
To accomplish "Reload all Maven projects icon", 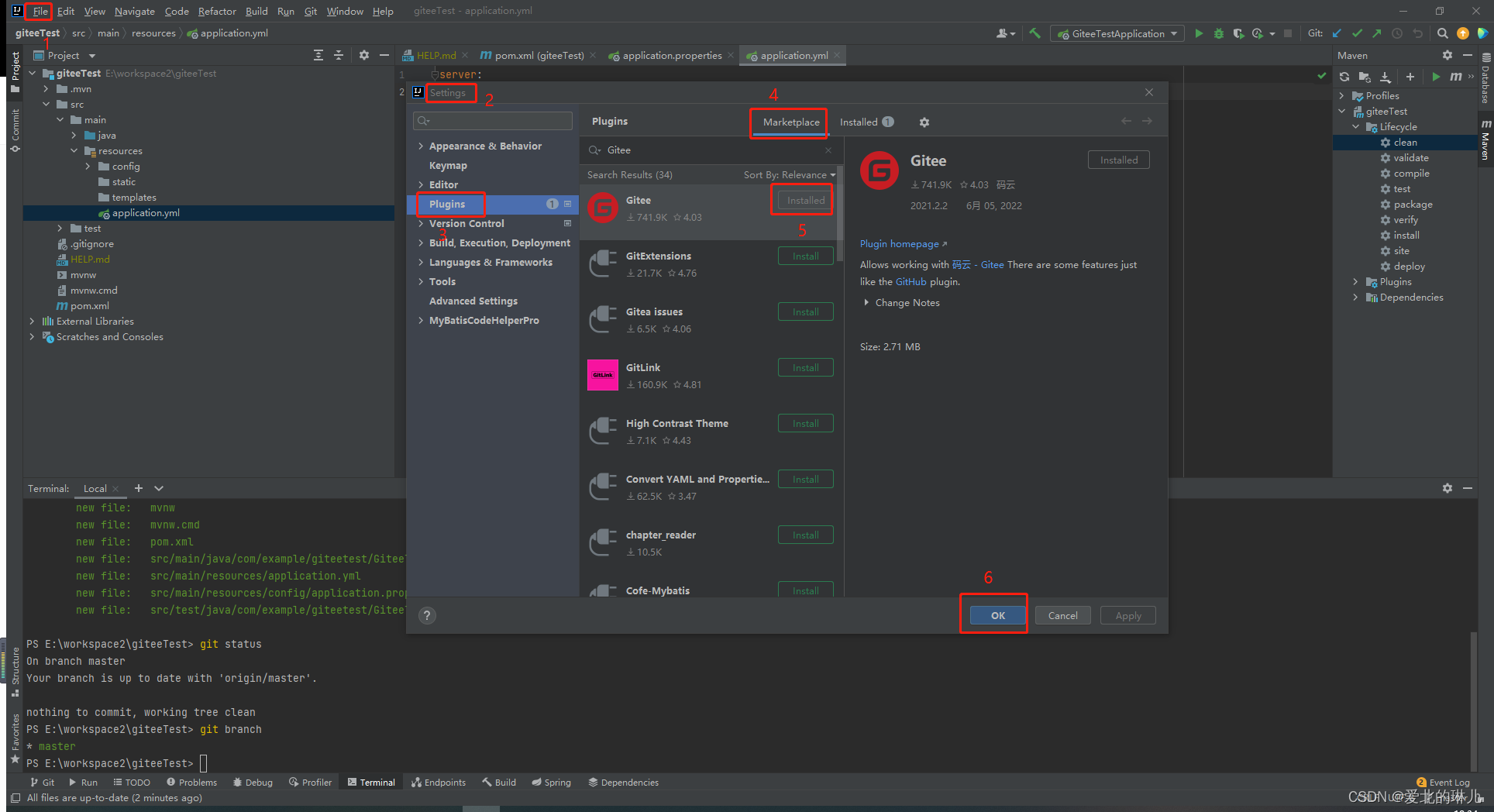I will point(1344,77).
